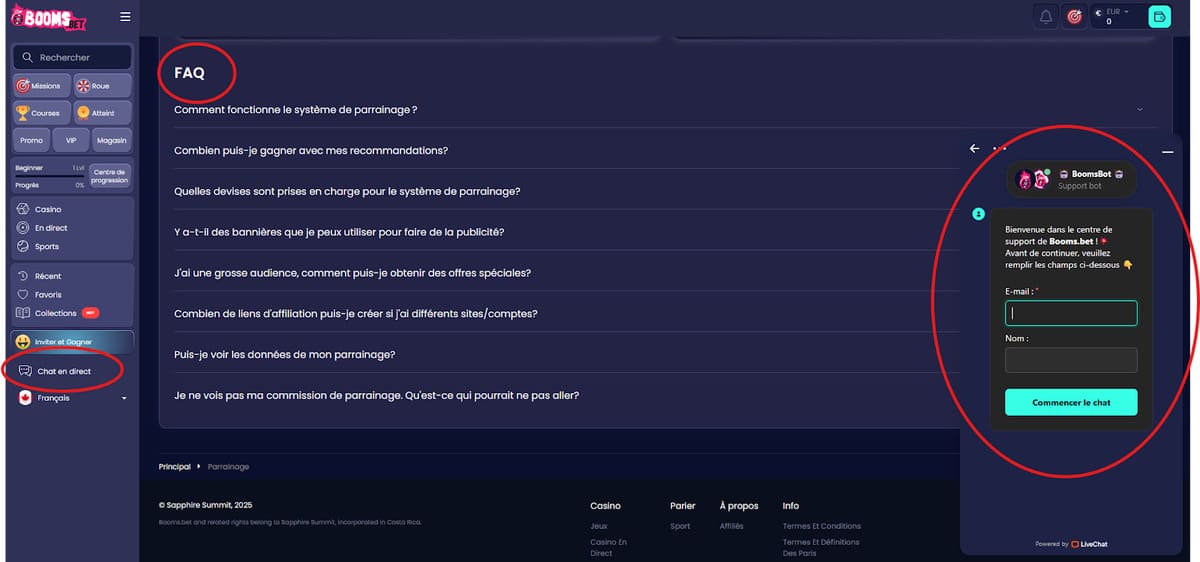Open the chat three-dot options menu
Screen dimensions: 1200x562
(999, 149)
